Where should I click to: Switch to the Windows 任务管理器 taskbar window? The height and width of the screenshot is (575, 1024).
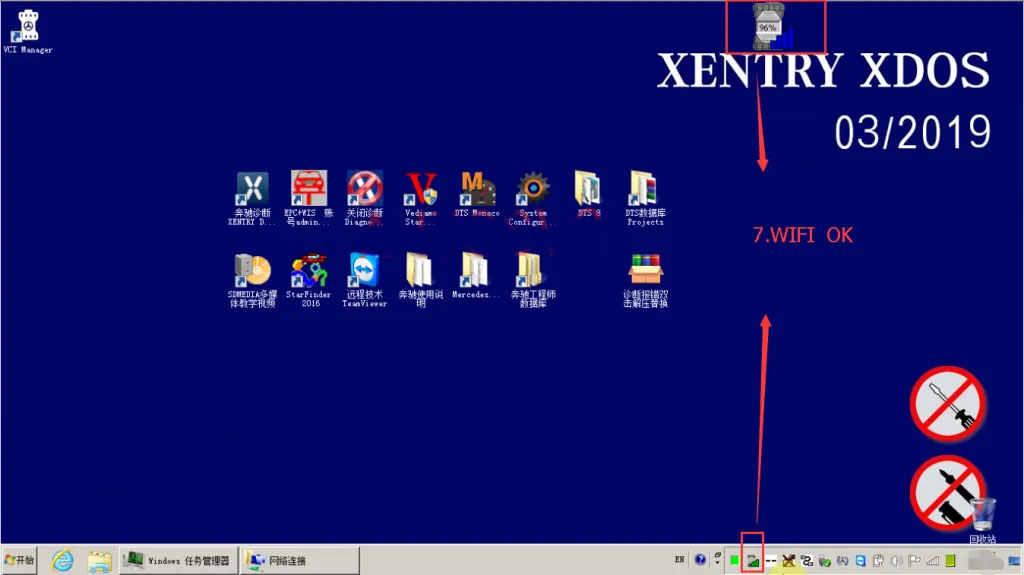[178, 561]
